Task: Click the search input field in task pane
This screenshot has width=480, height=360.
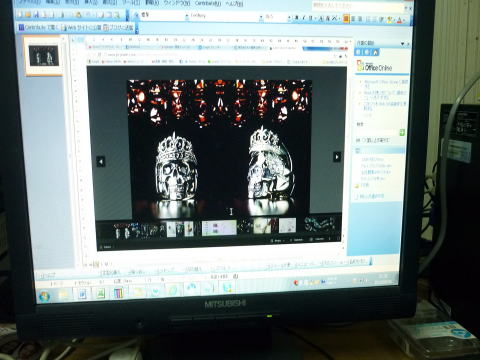Action: [377, 132]
